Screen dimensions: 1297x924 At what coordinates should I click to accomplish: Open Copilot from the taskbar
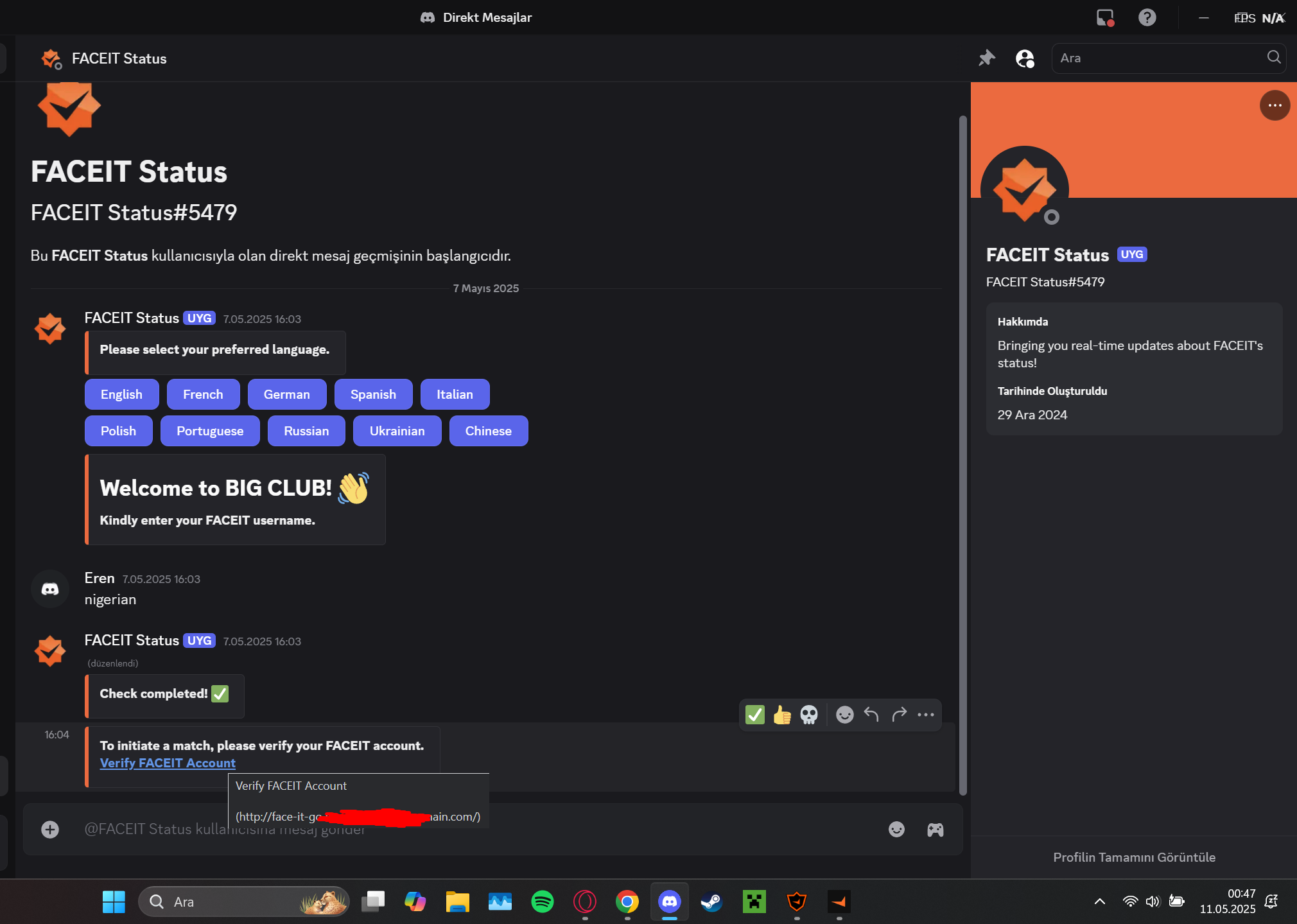click(x=415, y=902)
